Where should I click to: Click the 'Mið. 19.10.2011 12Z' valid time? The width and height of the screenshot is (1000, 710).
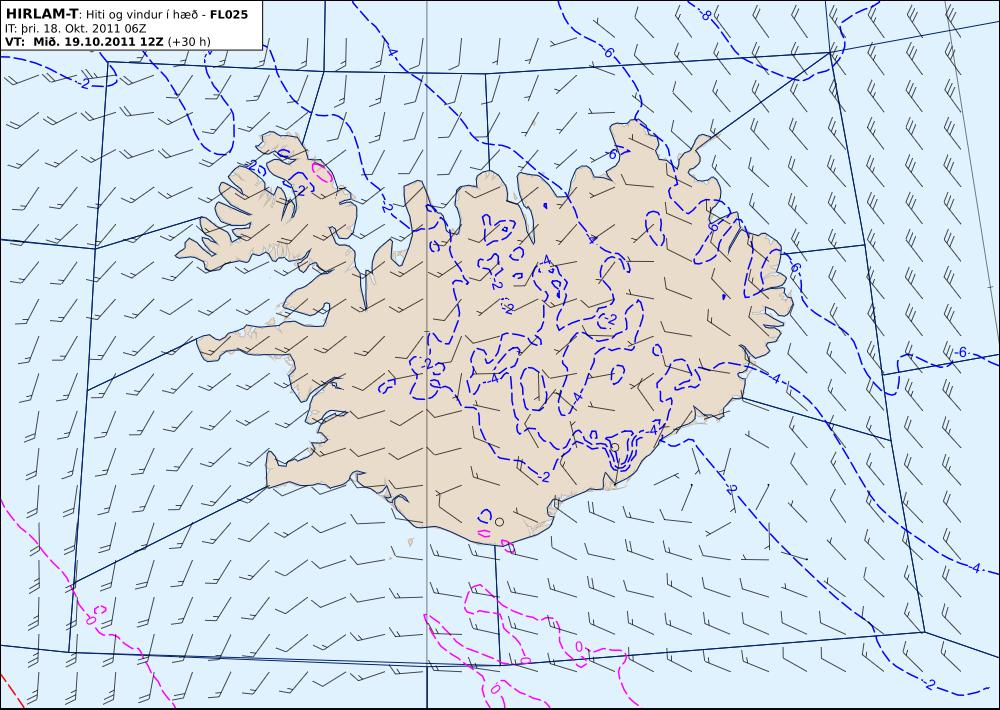(x=96, y=41)
